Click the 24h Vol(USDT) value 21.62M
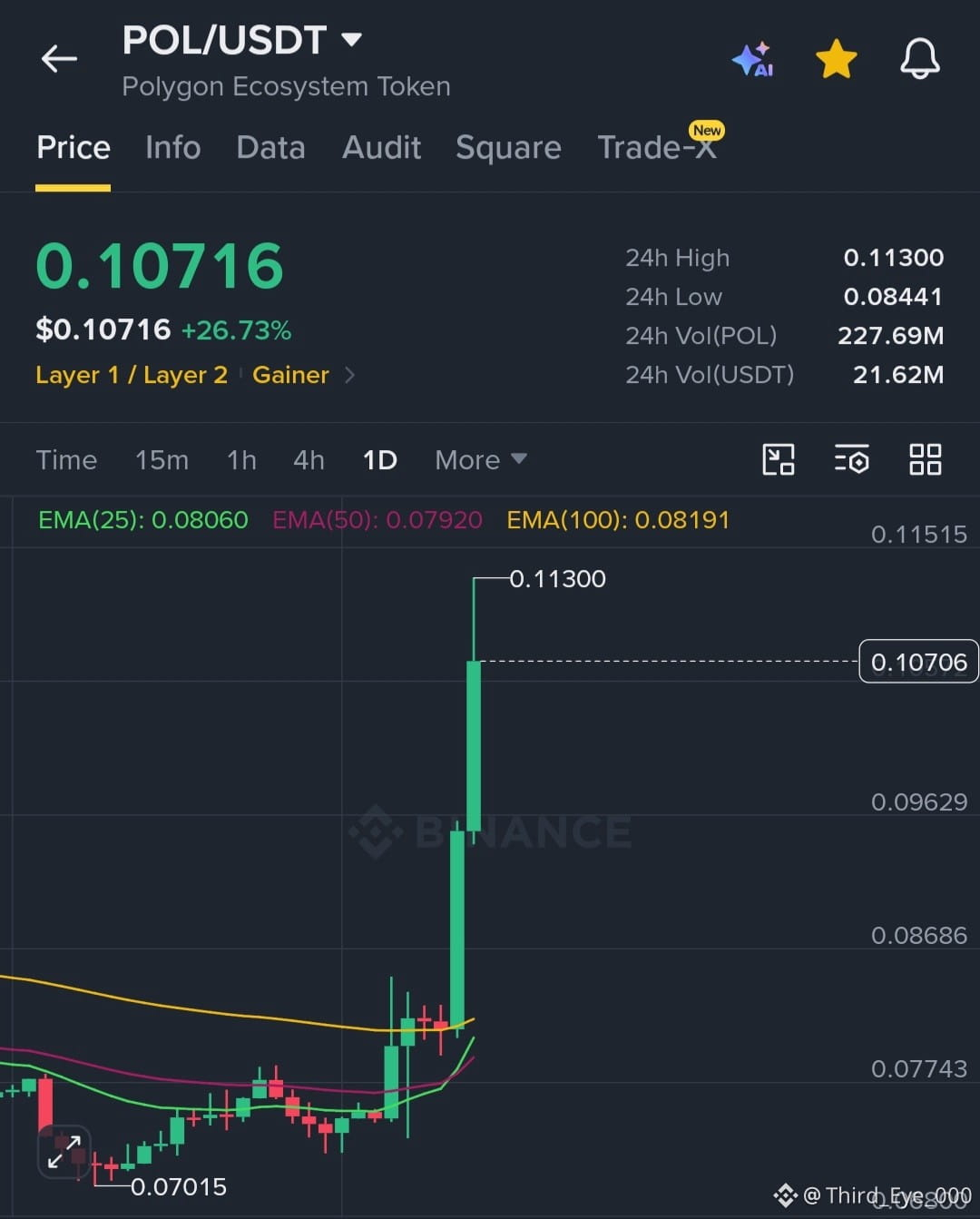Viewport: 980px width, 1219px height. [898, 375]
